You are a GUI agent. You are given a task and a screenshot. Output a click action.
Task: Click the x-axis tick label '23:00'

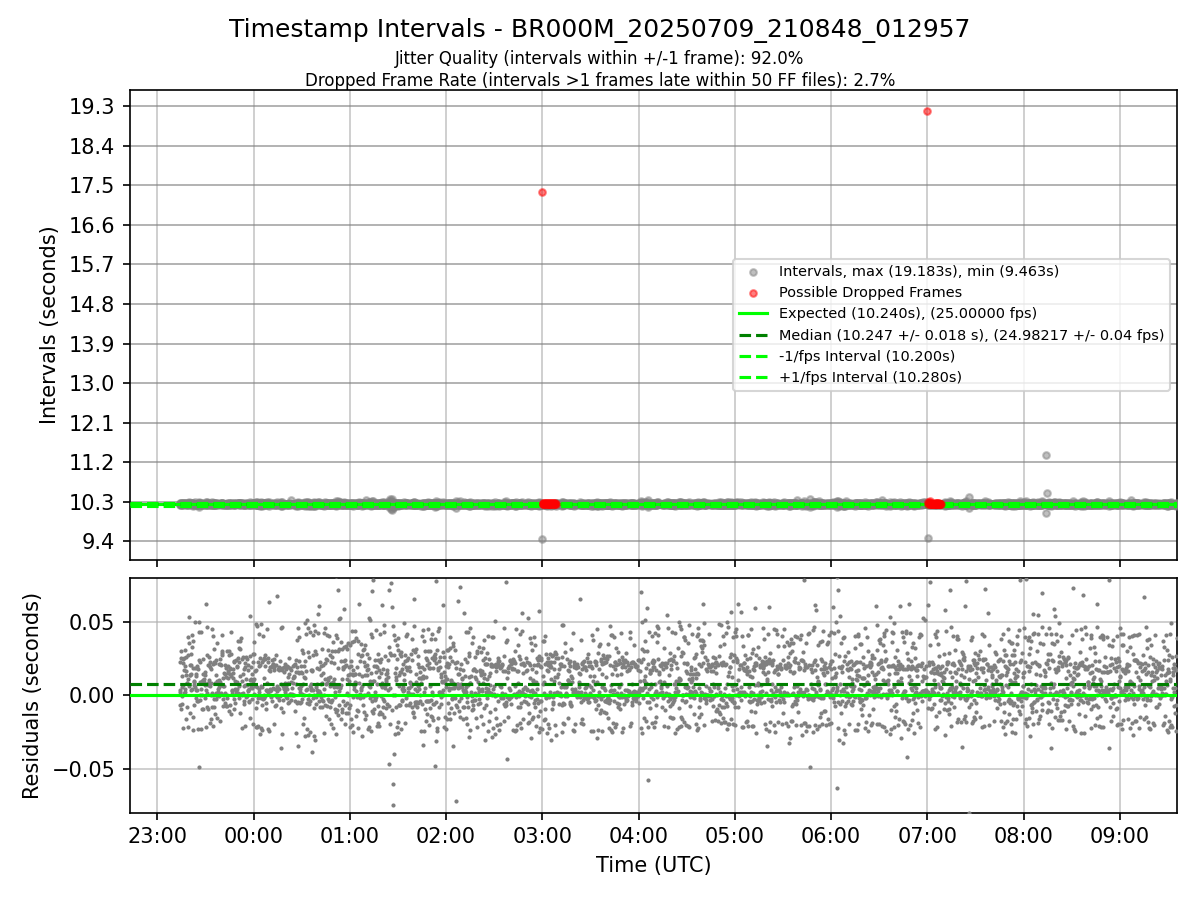[157, 836]
